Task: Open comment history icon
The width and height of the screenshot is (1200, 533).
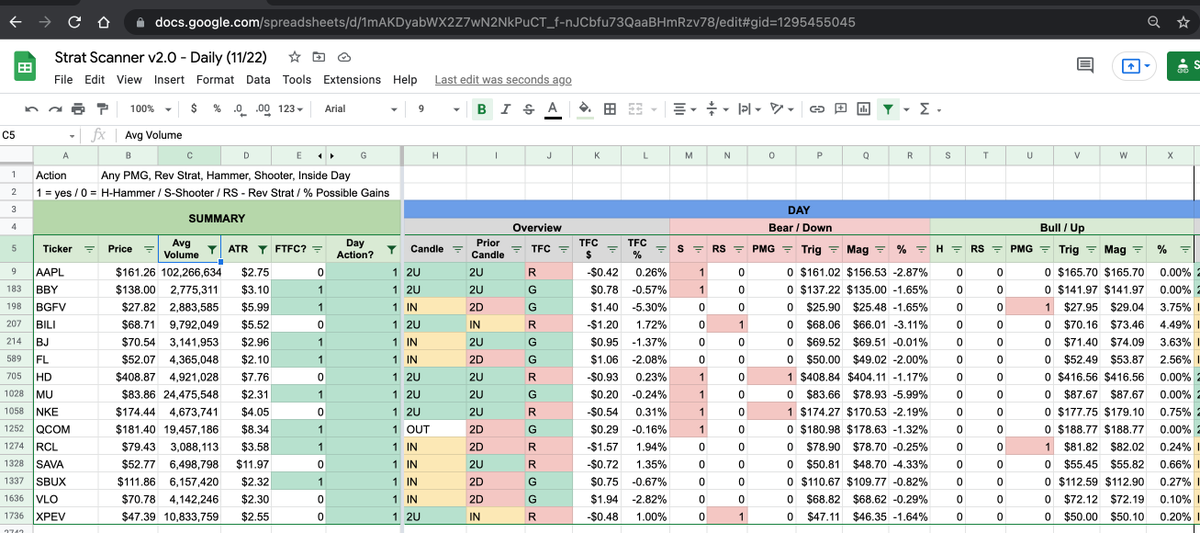Action: click(x=1085, y=65)
